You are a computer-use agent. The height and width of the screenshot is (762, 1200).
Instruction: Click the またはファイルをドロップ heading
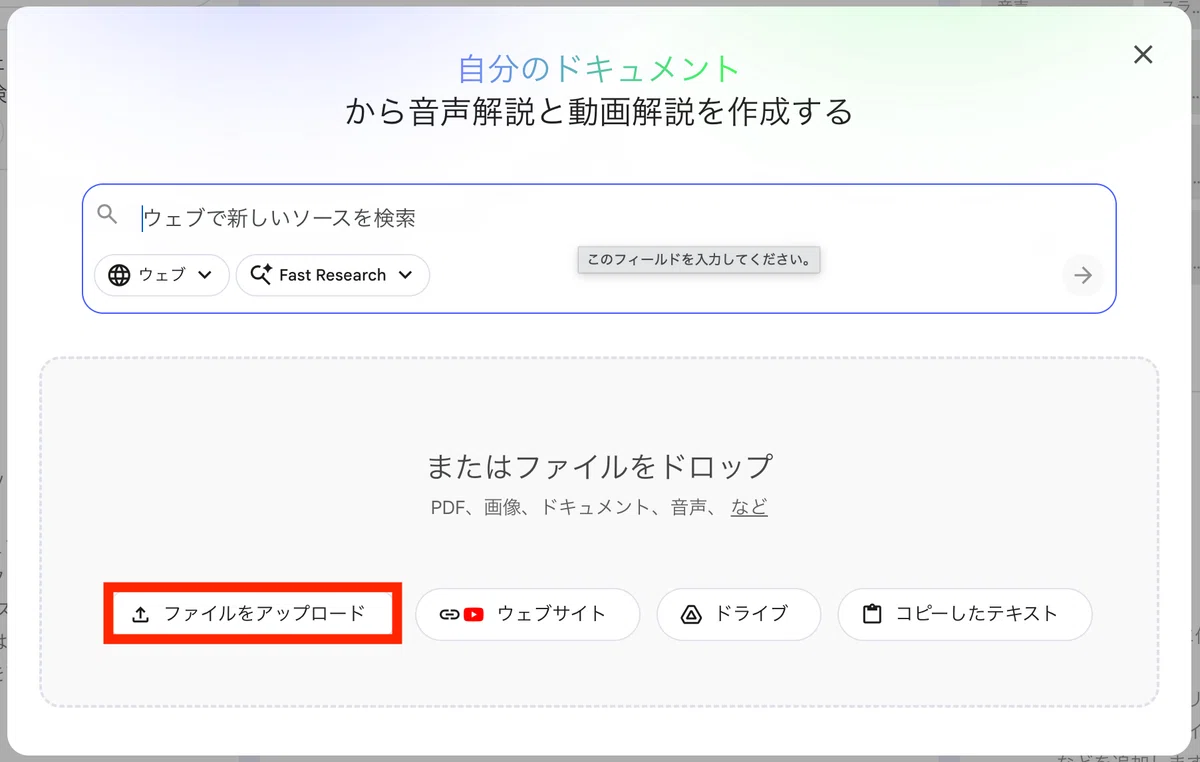[x=600, y=466]
